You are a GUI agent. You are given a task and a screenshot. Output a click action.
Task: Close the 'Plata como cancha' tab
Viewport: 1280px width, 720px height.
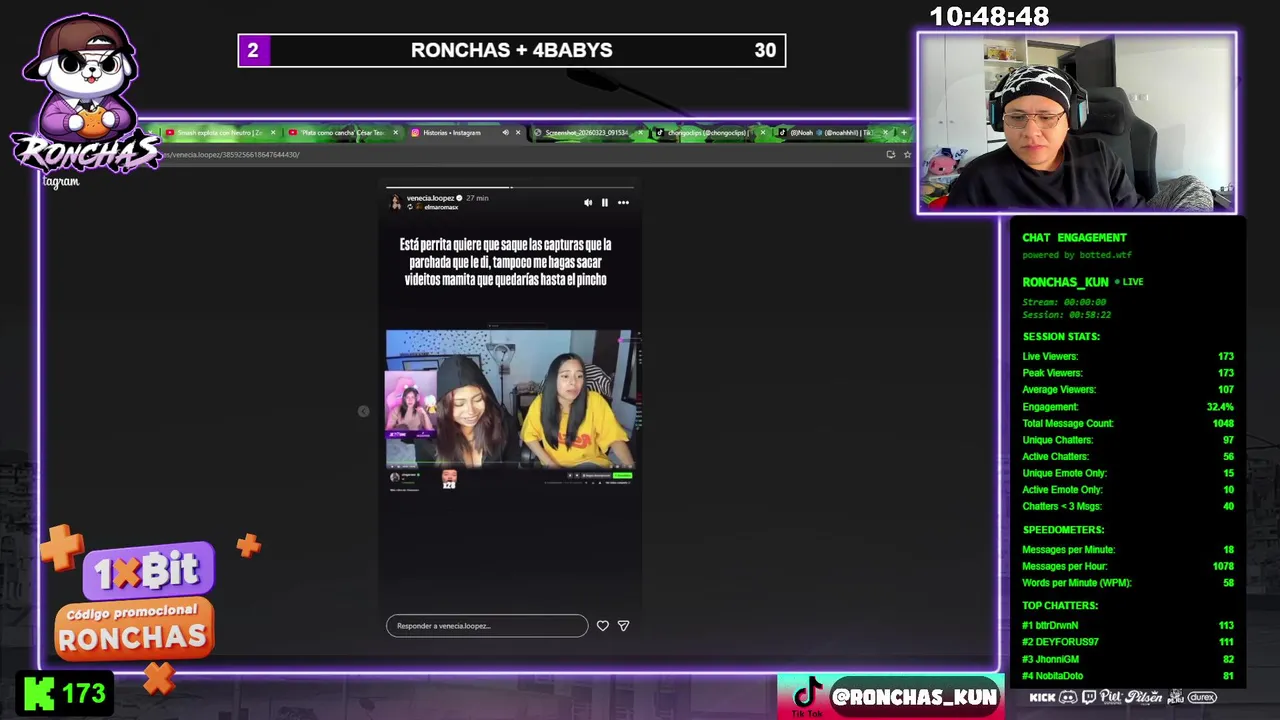pos(395,132)
